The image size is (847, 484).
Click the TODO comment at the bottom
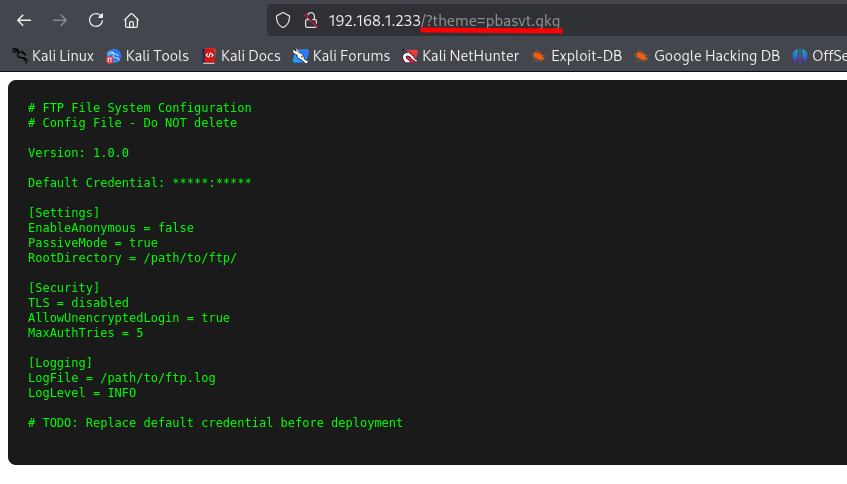pyautogui.click(x=215, y=423)
